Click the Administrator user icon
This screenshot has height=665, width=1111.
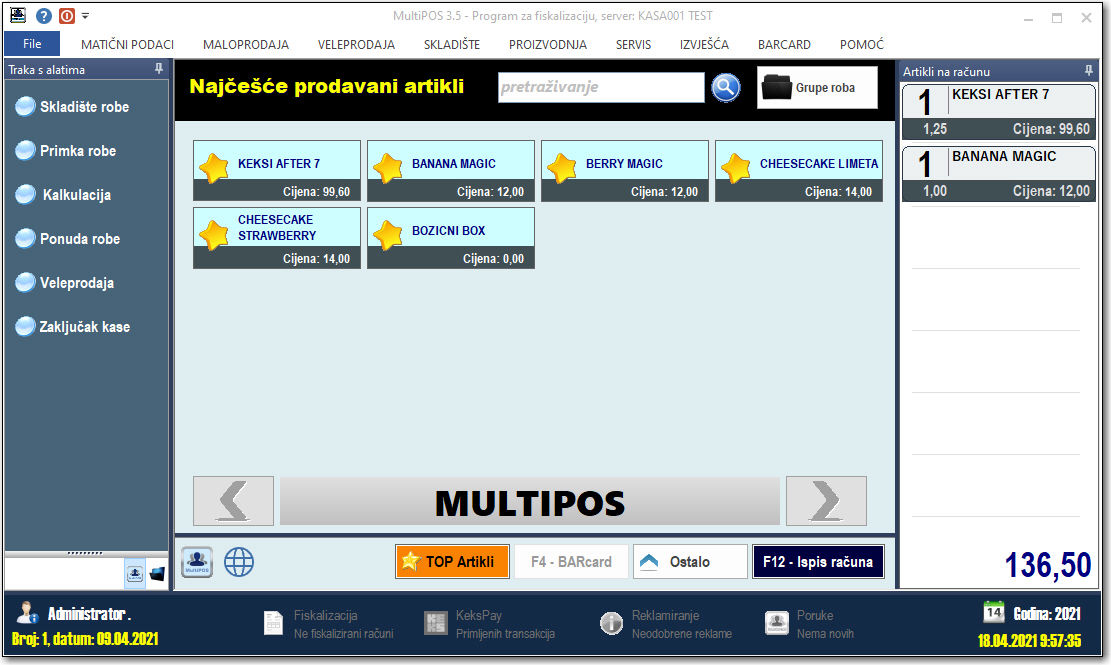28,613
